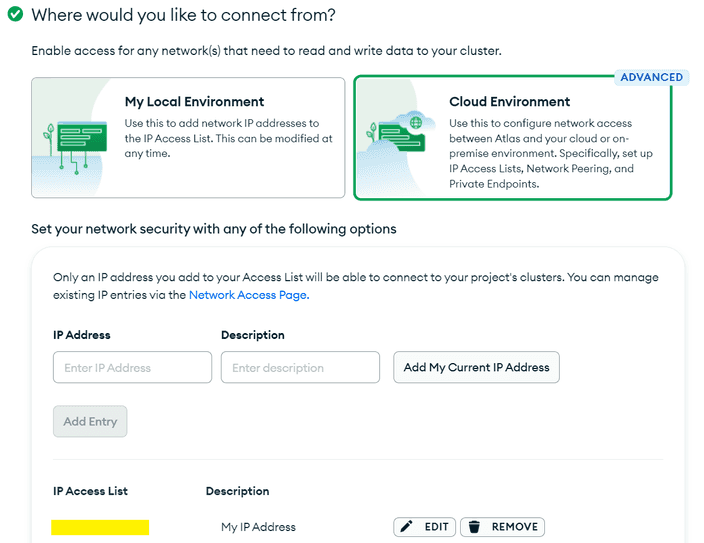Click the Where would you like to connect heading
This screenshot has width=704, height=543.
183,16
